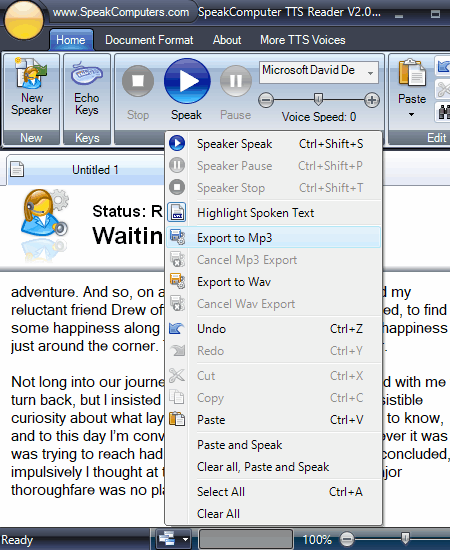450x550 pixels.
Task: Switch to the Home ribbon tab
Action: (x=71, y=40)
